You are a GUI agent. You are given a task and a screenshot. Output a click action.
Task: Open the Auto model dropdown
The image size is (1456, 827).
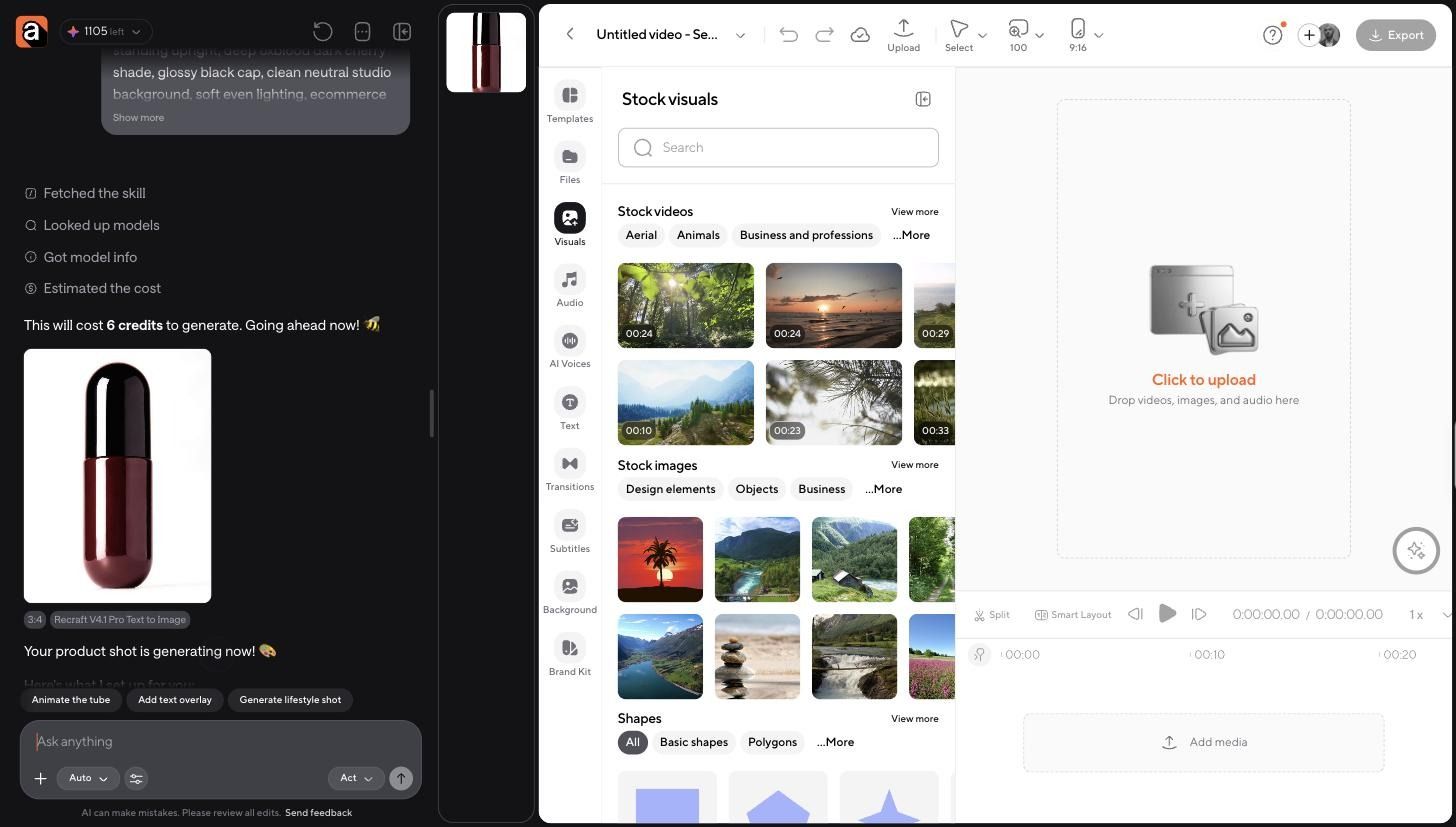(88, 778)
